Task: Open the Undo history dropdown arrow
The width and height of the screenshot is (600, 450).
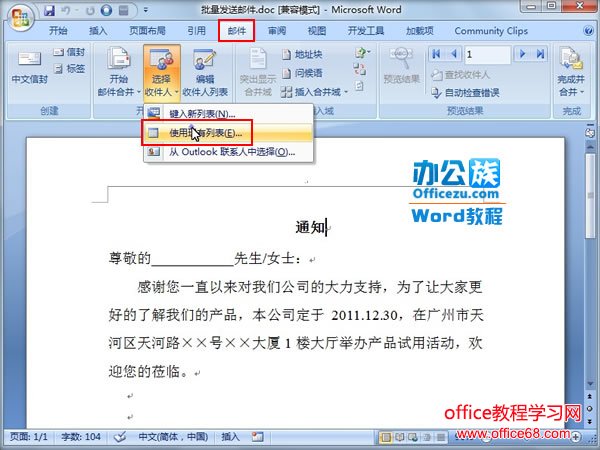Action: pos(76,10)
